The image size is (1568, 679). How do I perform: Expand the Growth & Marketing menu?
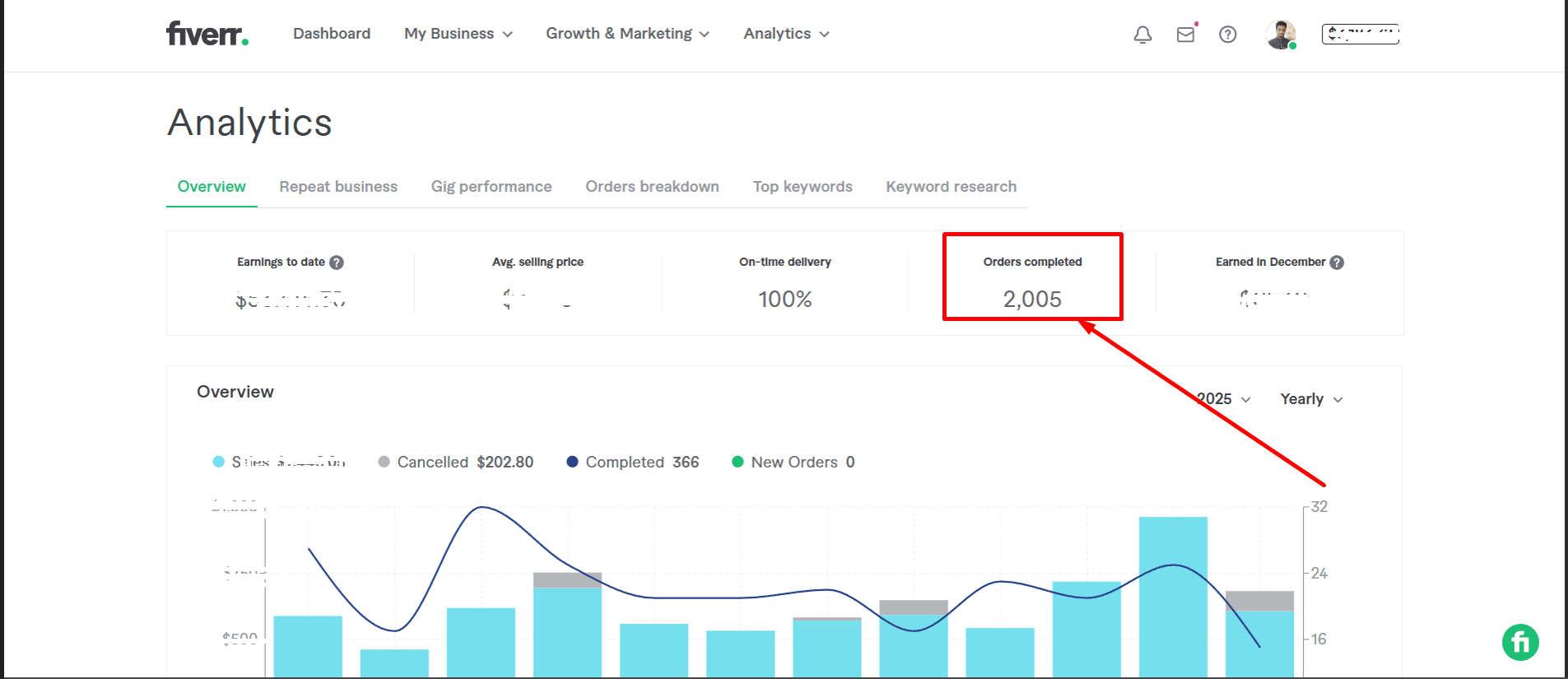pos(627,34)
